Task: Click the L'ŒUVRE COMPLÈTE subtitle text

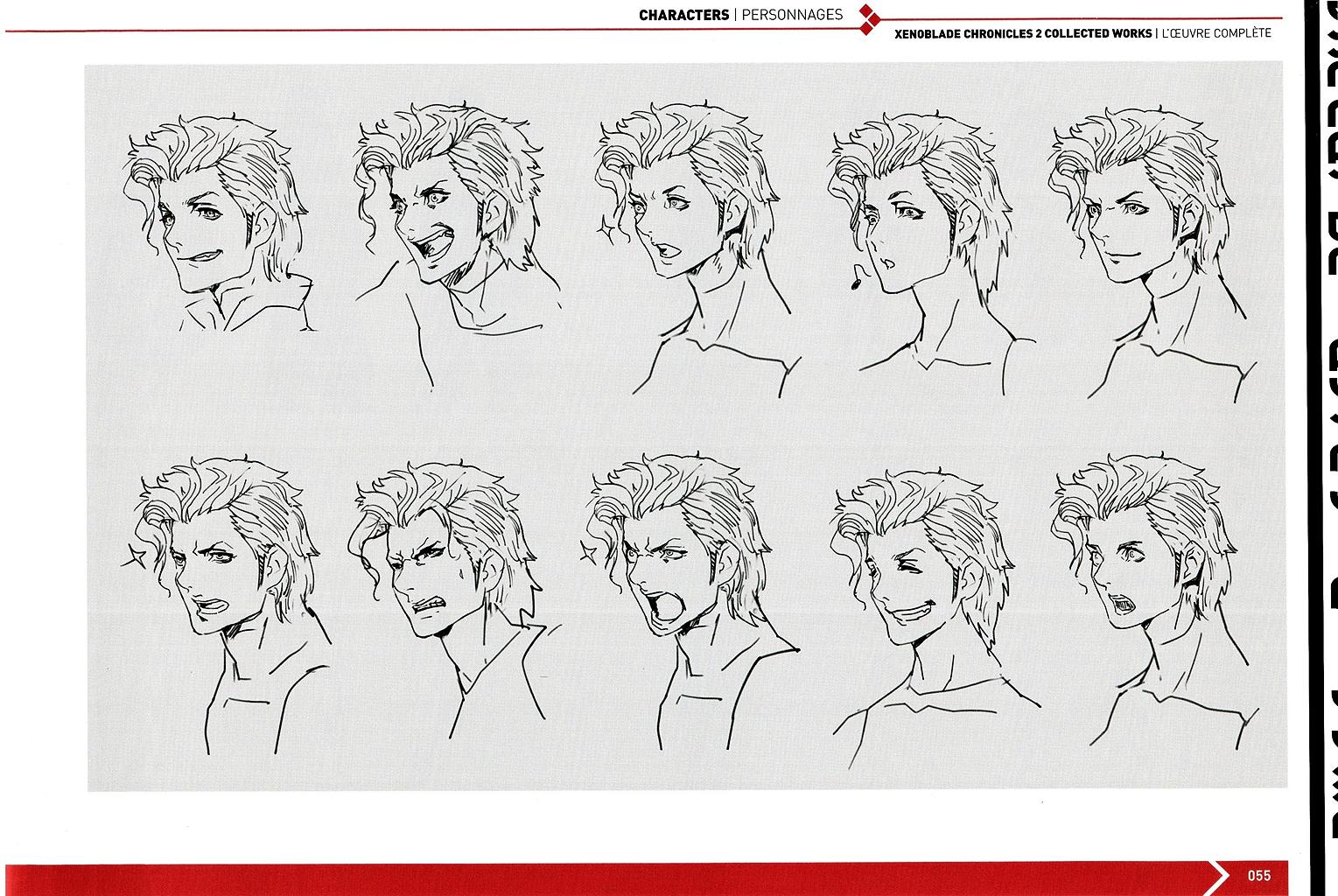Action: coord(1216,33)
